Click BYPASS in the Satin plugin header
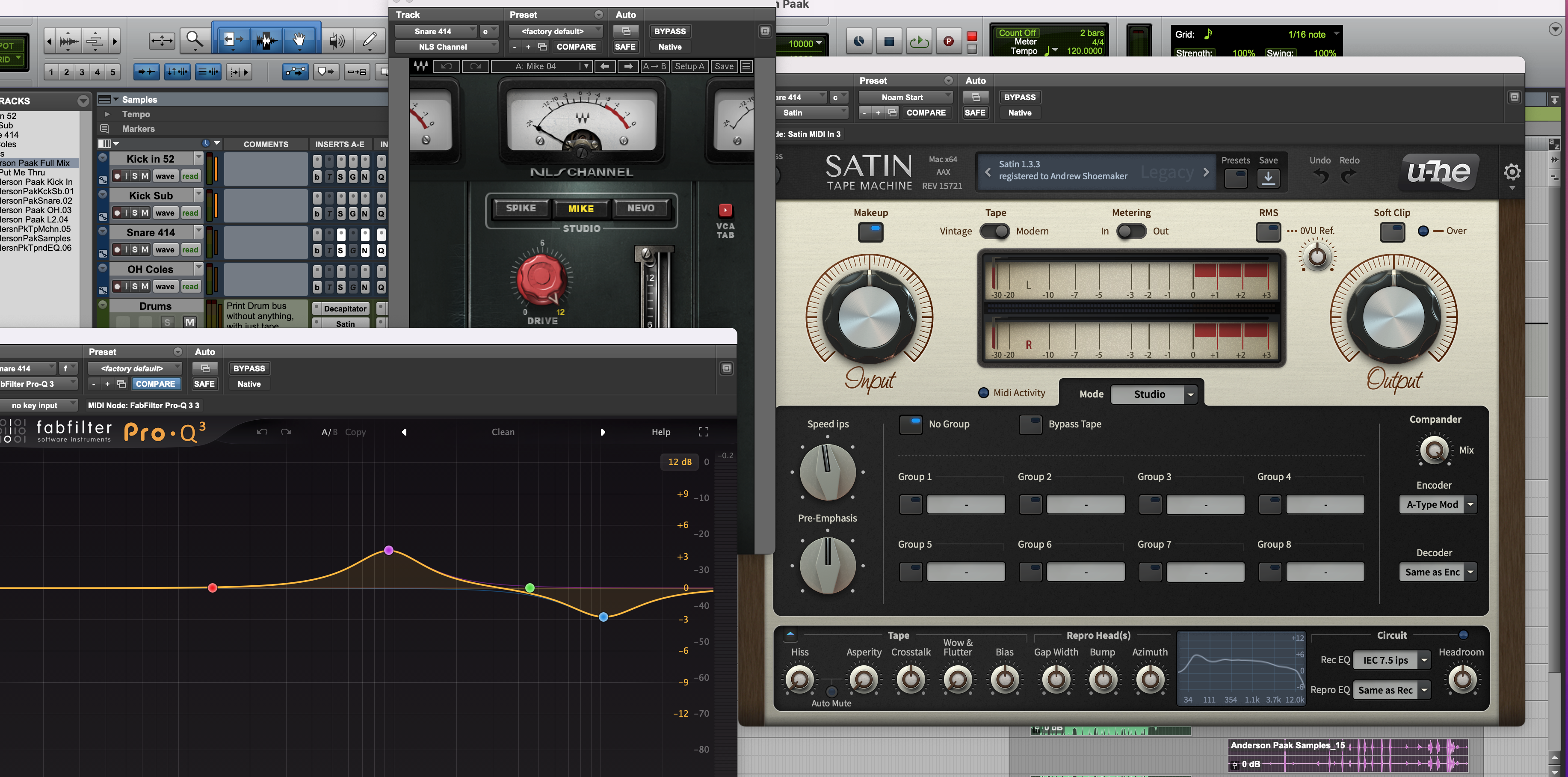This screenshot has width=1568, height=777. [1020, 97]
